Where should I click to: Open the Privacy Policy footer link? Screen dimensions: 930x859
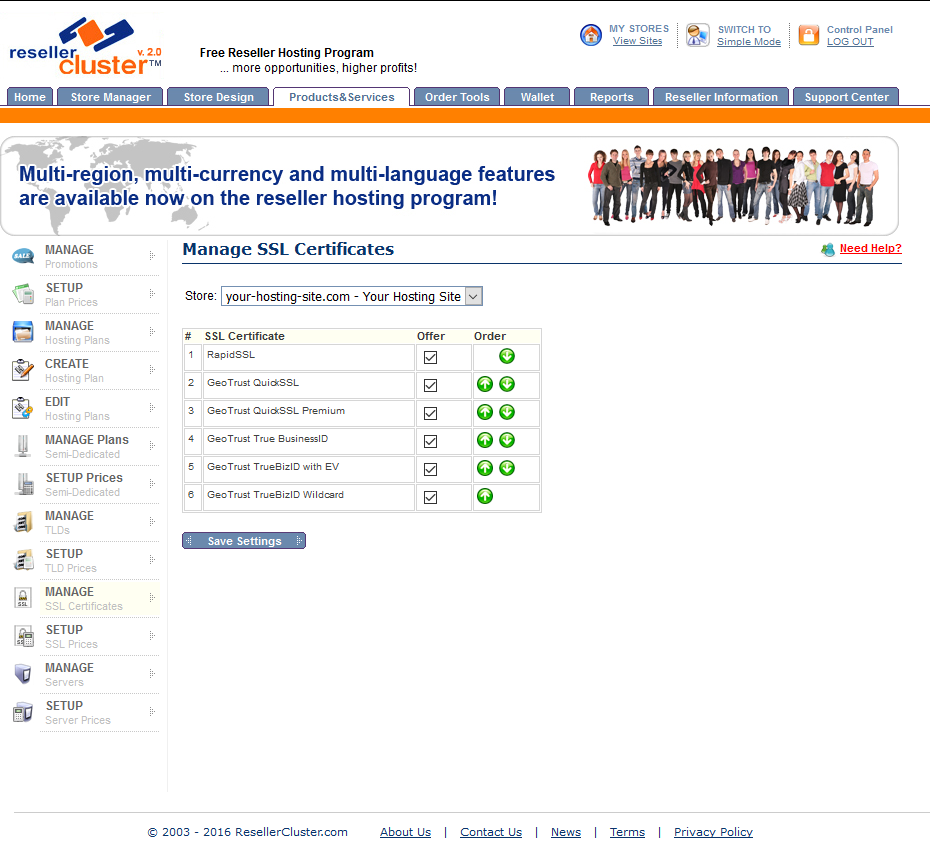713,832
